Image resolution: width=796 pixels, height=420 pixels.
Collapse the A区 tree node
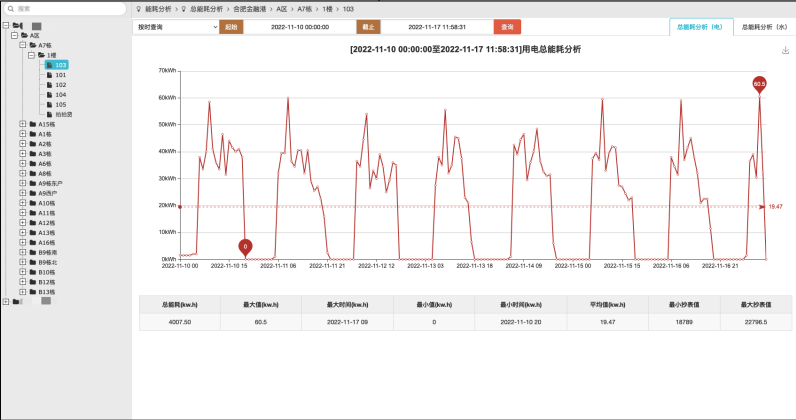14,35
